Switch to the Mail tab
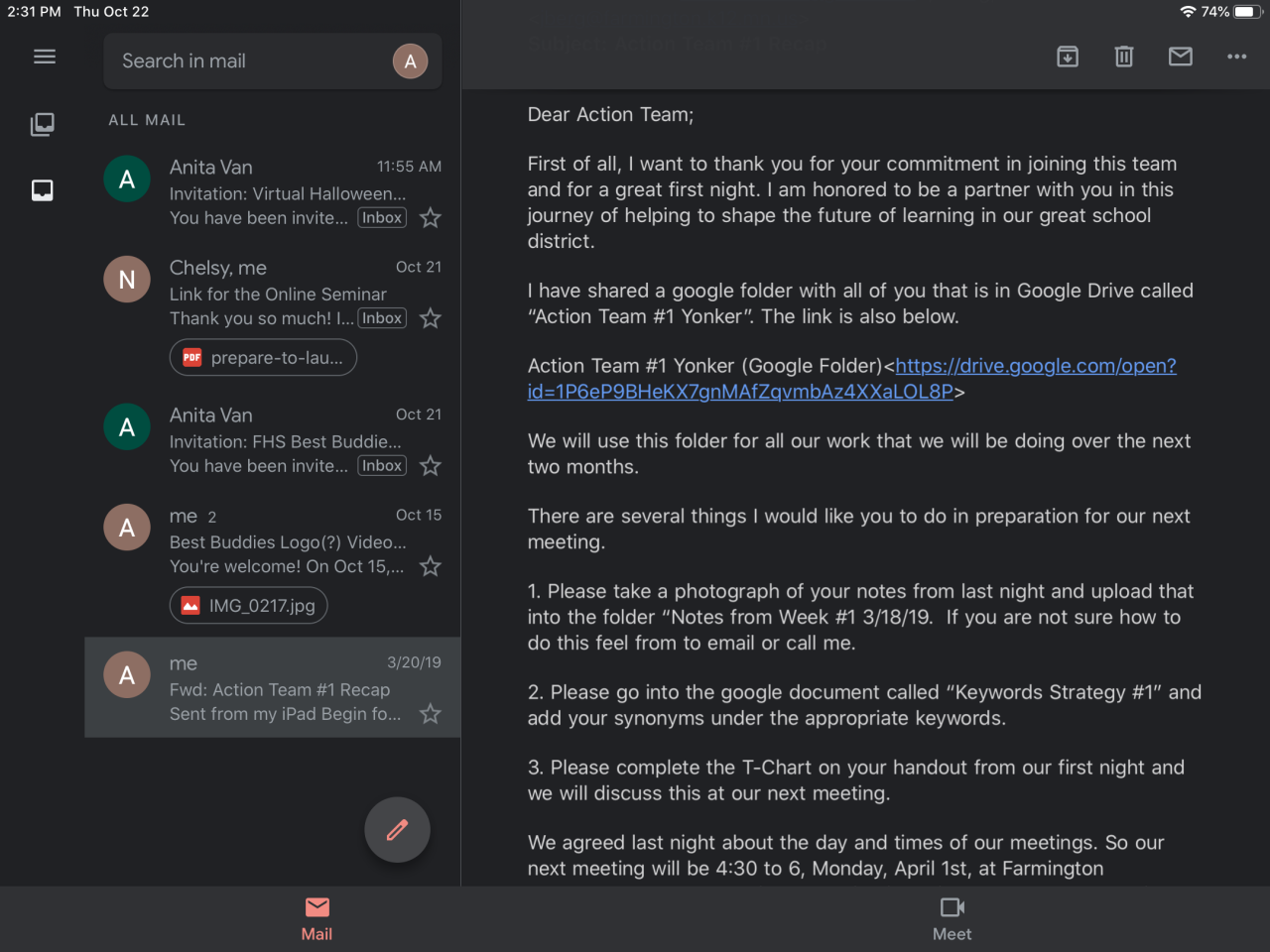 [x=317, y=918]
